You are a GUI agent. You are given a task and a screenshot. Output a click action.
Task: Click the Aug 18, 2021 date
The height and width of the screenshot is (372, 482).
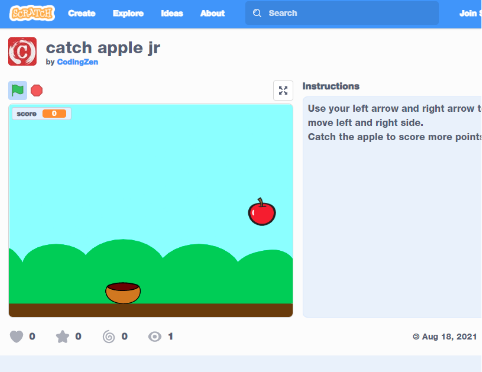[x=449, y=337]
